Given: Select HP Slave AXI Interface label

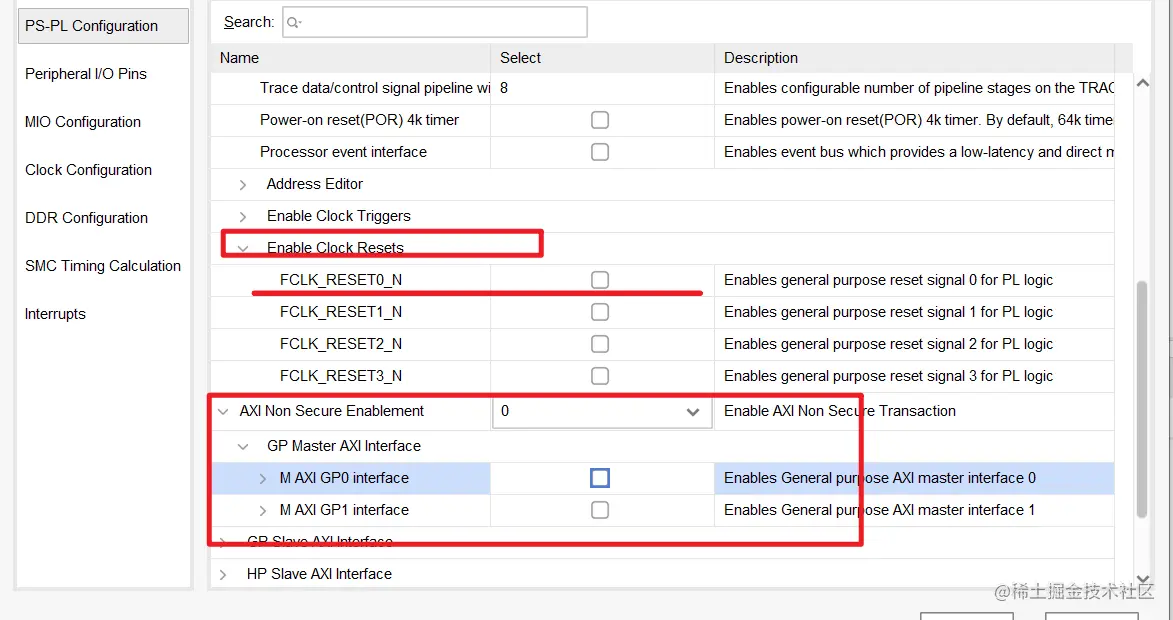Looking at the screenshot, I should [x=319, y=574].
